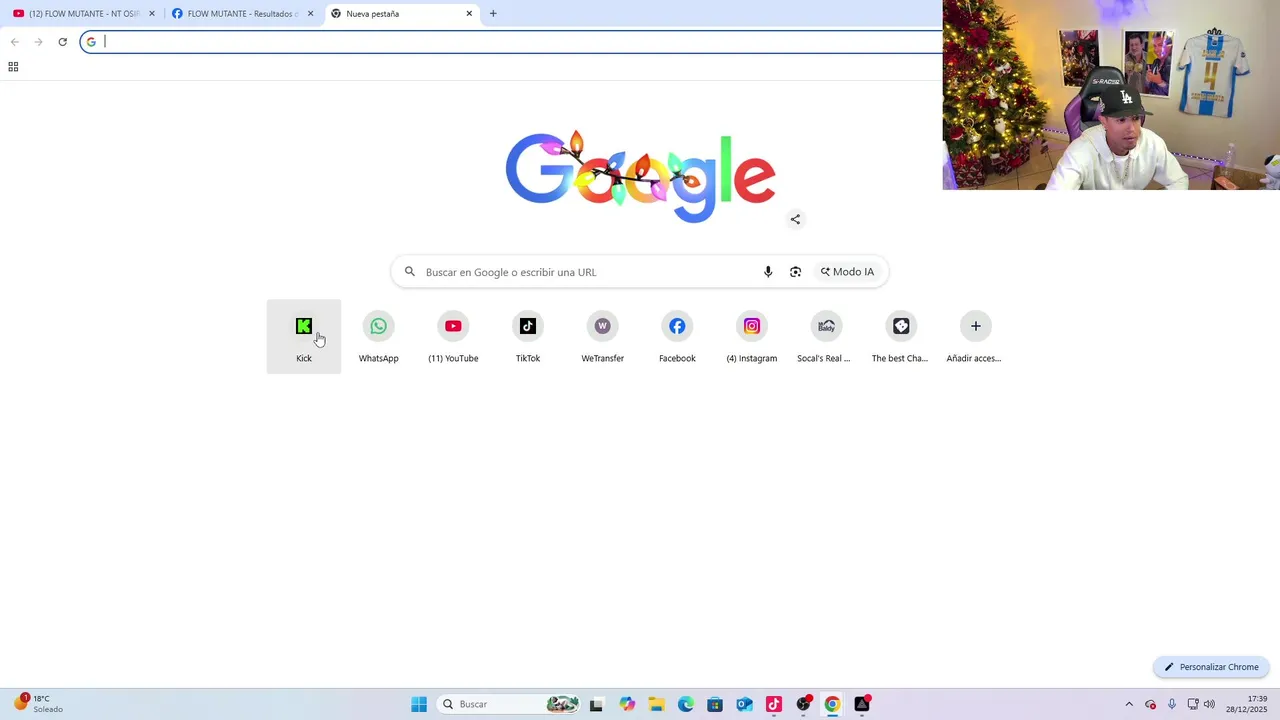Close the FLOW MUTANTE - Resultados tab
The height and width of the screenshot is (720, 1280).
tap(310, 14)
